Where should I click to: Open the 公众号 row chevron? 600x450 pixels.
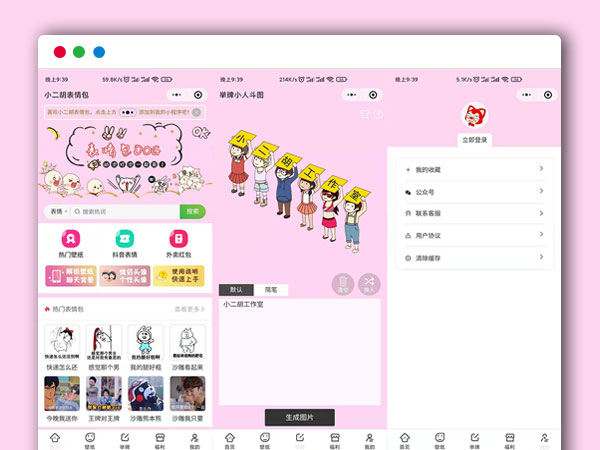point(541,191)
